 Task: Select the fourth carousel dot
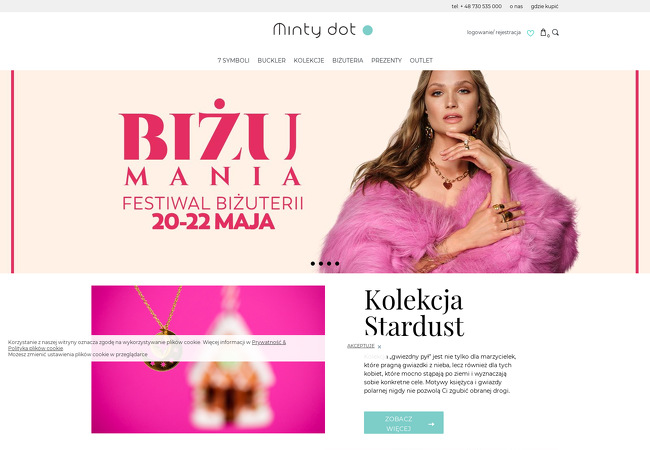pyautogui.click(x=337, y=264)
